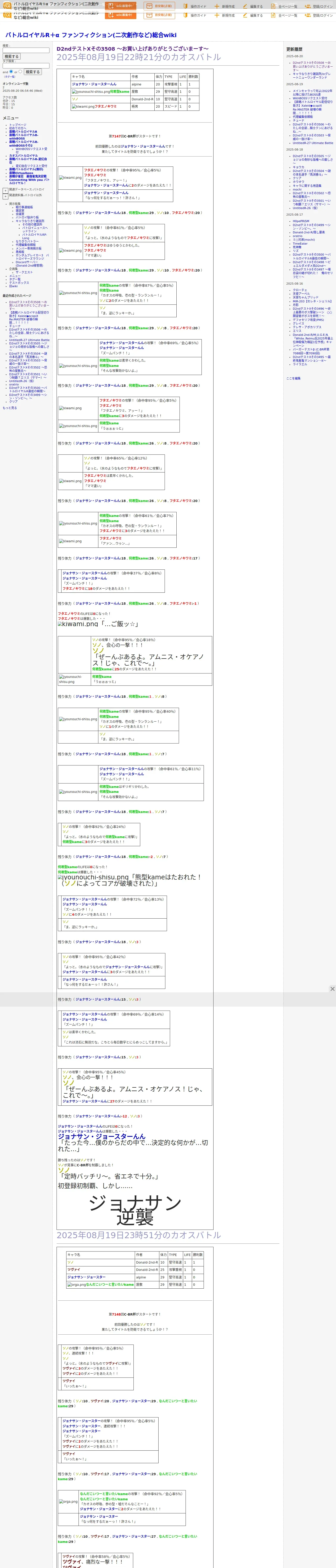The image size is (336, 1568).
Task: Open 月影 history link
Action: 296,305
